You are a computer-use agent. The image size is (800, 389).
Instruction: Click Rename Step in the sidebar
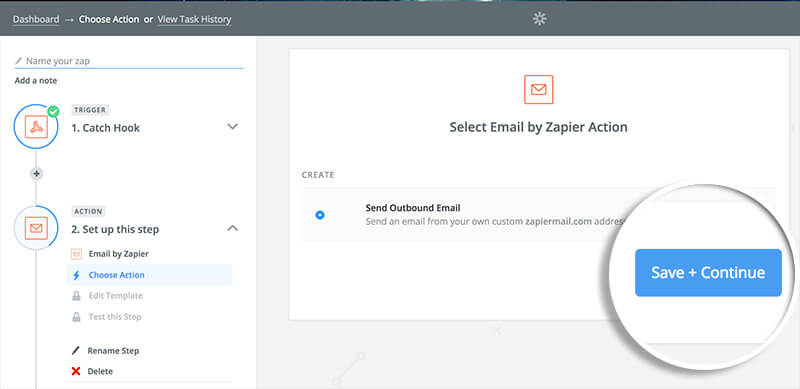[113, 351]
